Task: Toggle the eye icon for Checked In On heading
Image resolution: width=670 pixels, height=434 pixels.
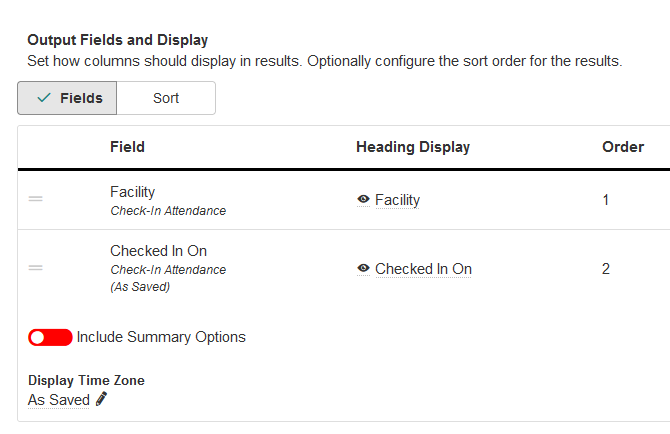Action: (x=363, y=269)
